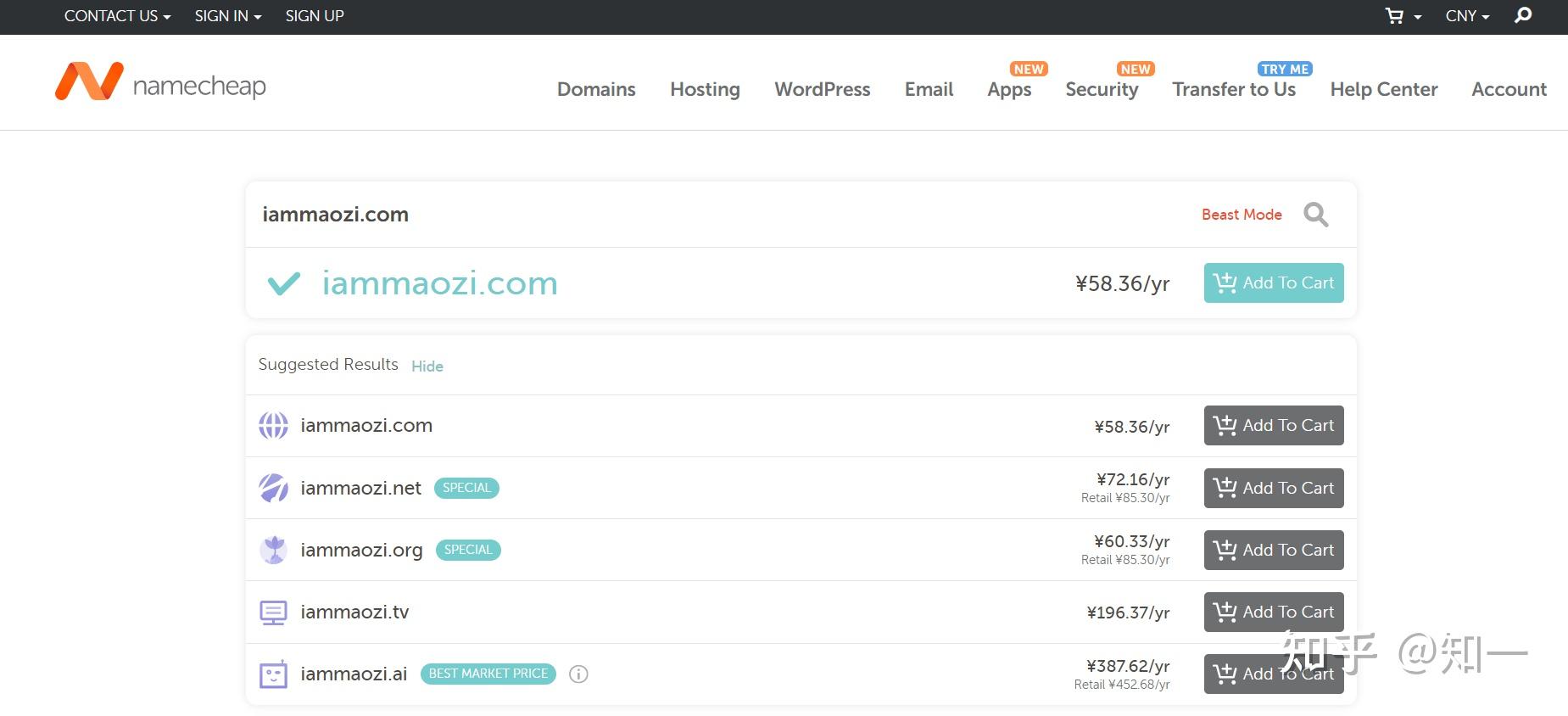
Task: Open the Domains menu
Action: click(596, 89)
